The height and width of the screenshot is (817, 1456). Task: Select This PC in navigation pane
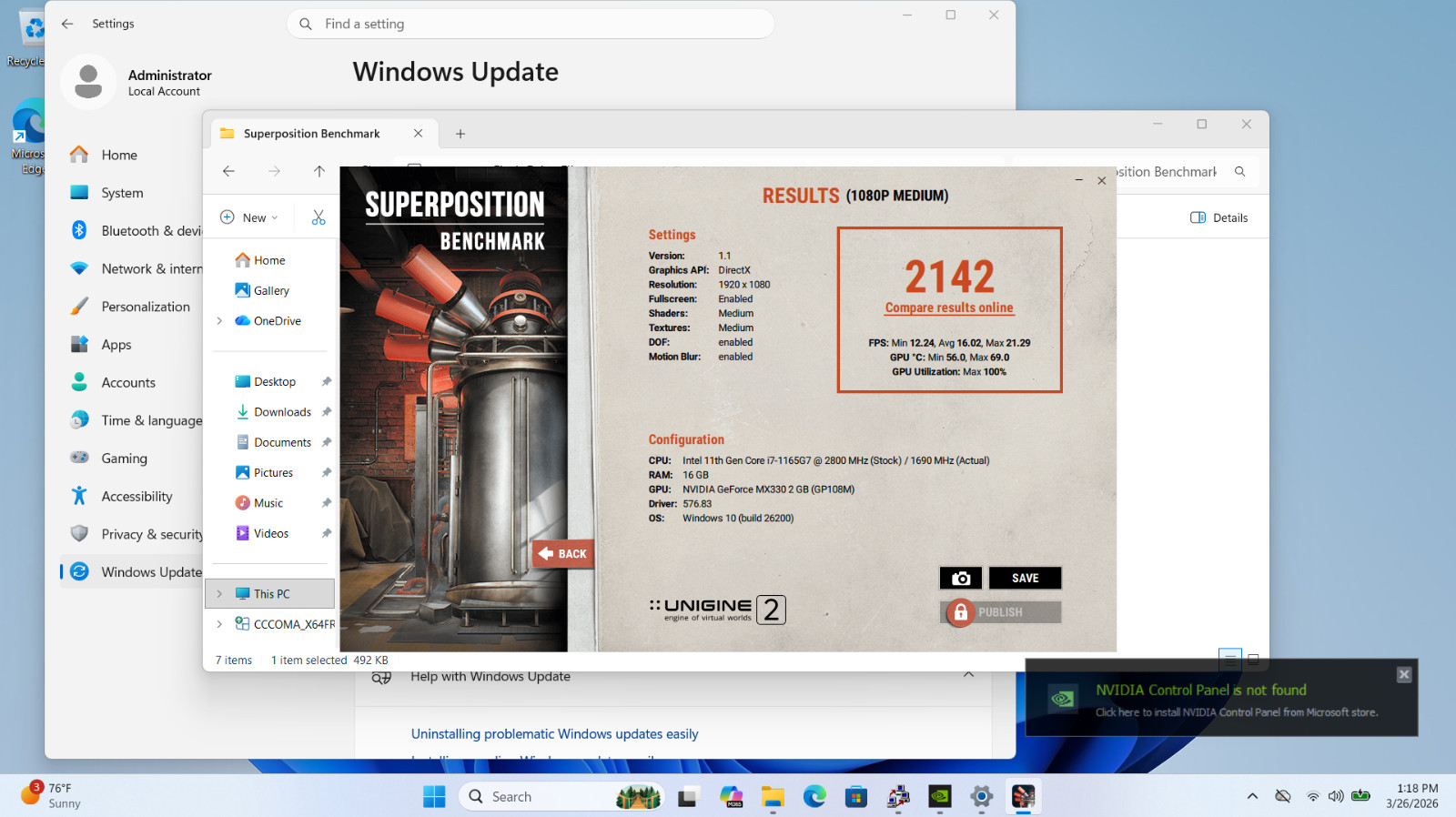click(x=271, y=593)
